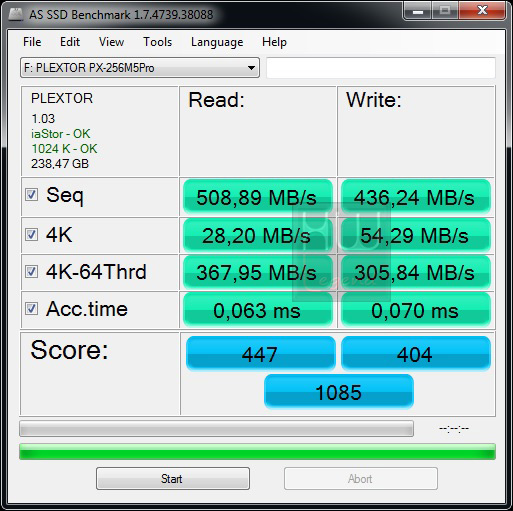Maximize the benchmark window

pos(445,11)
